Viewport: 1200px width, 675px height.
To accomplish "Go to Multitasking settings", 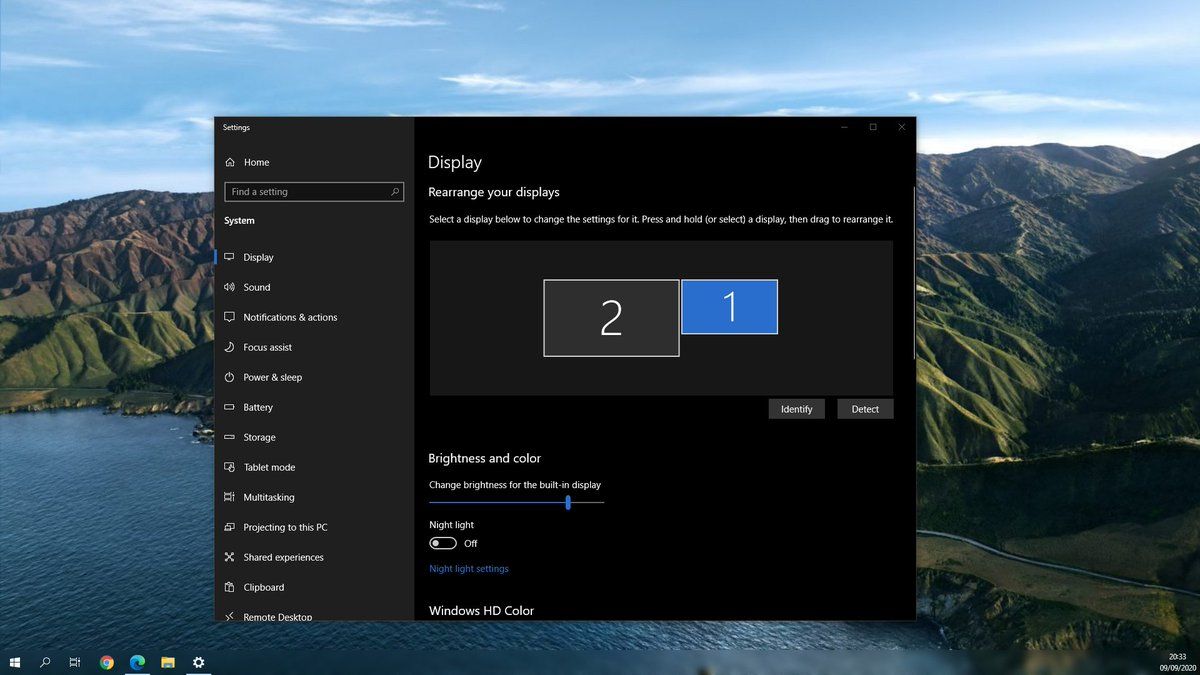I will [x=268, y=497].
